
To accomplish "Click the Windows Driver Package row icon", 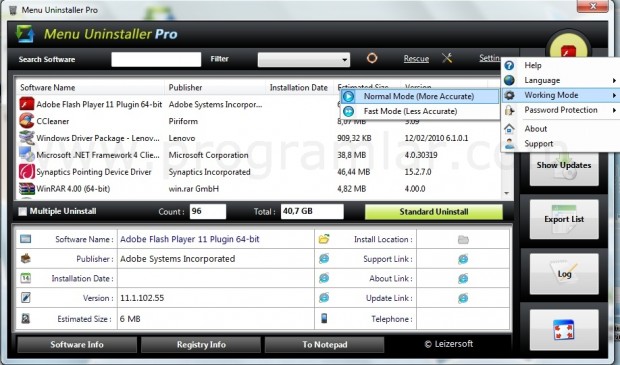I will (26, 138).
